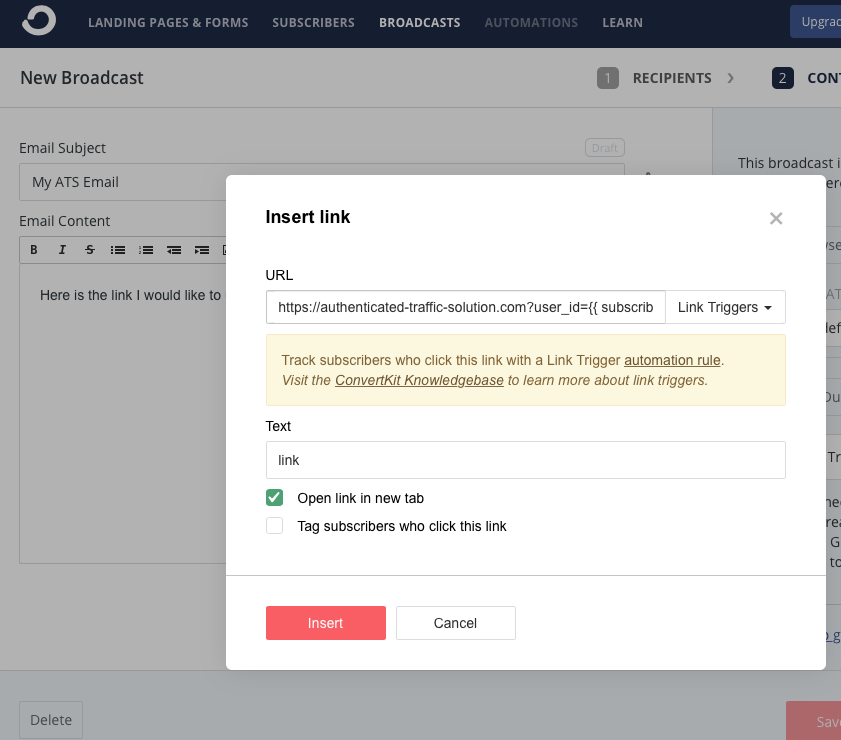Focus the URL input field

466,307
